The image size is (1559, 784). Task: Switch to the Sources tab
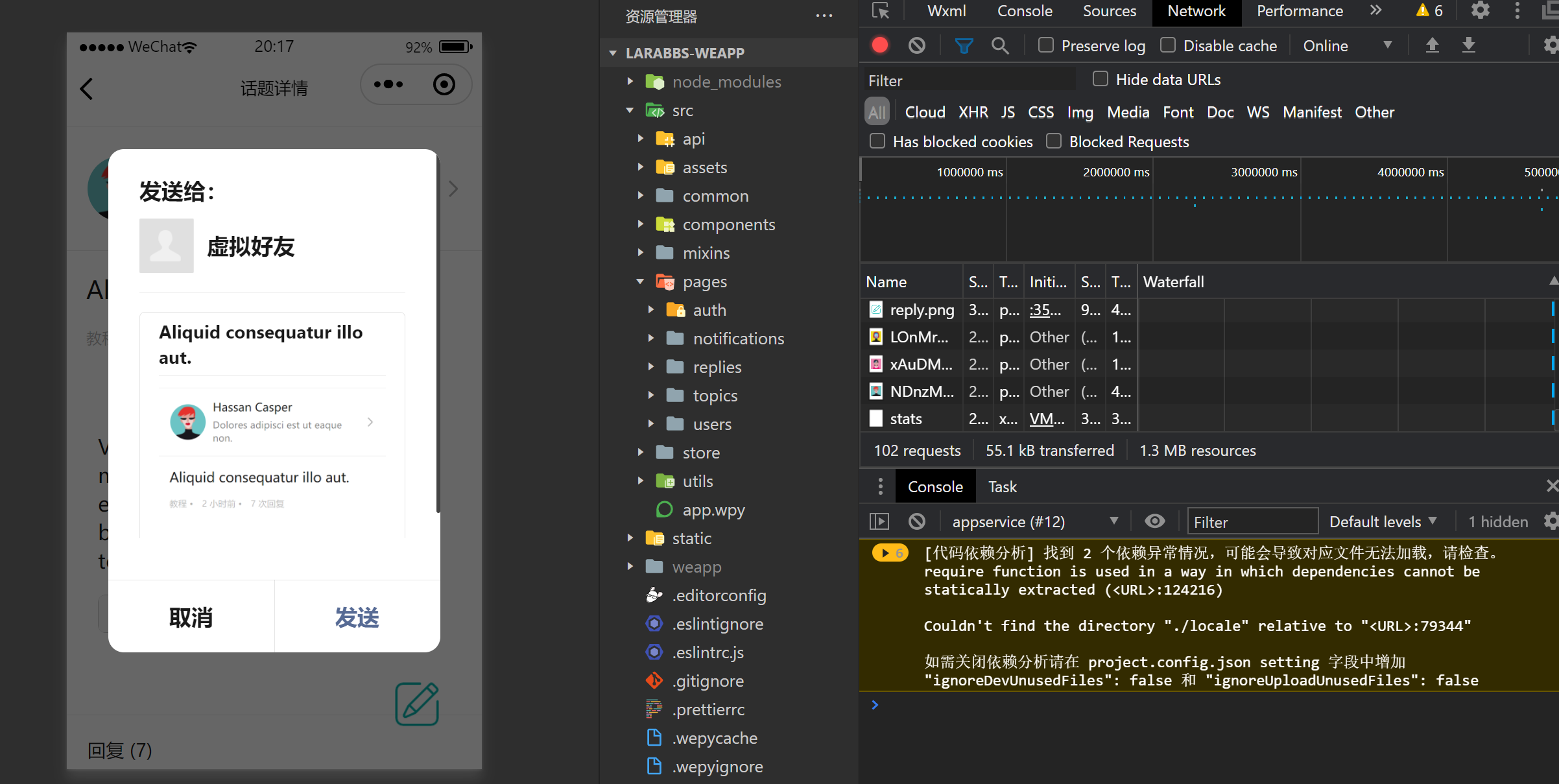pyautogui.click(x=1110, y=11)
